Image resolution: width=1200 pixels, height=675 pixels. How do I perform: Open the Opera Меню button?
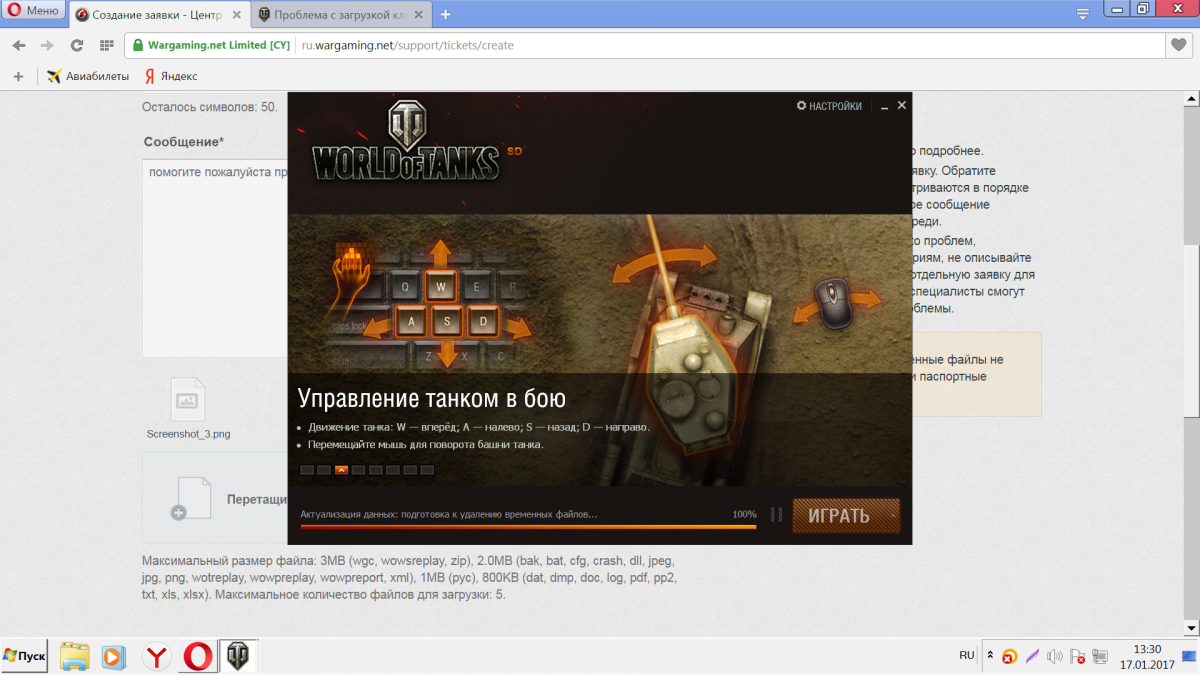click(34, 11)
